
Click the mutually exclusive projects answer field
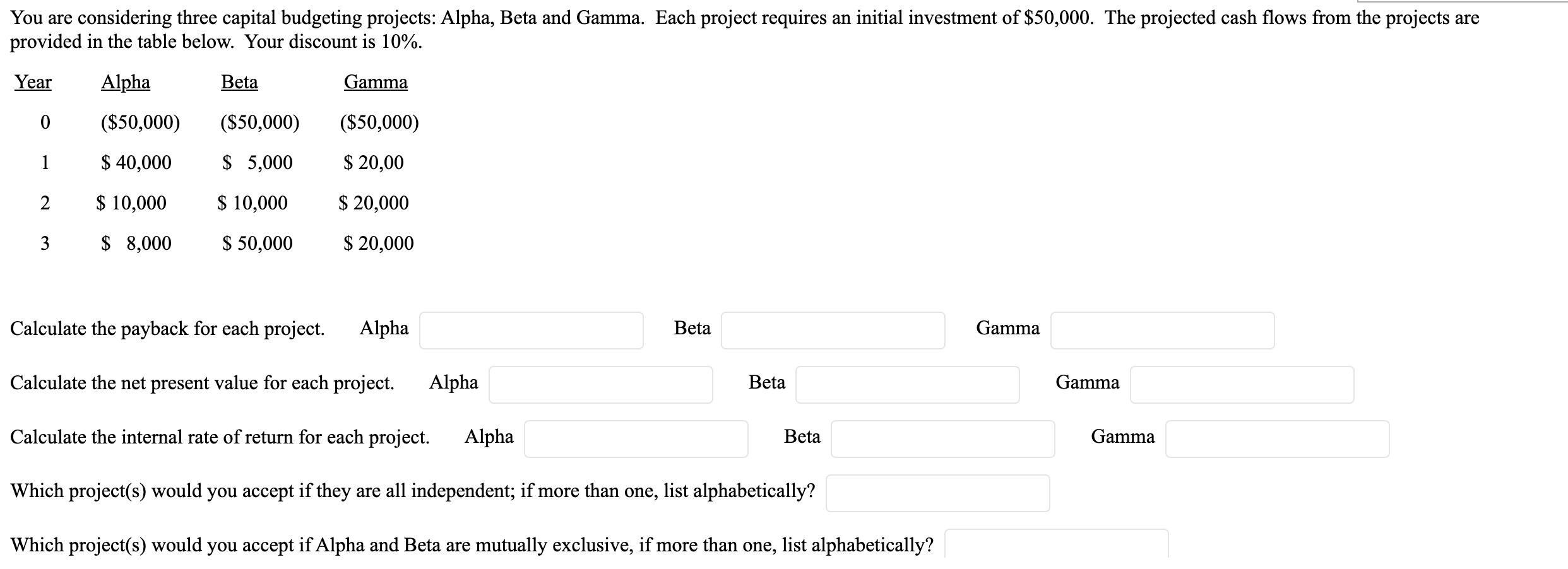point(1056,544)
